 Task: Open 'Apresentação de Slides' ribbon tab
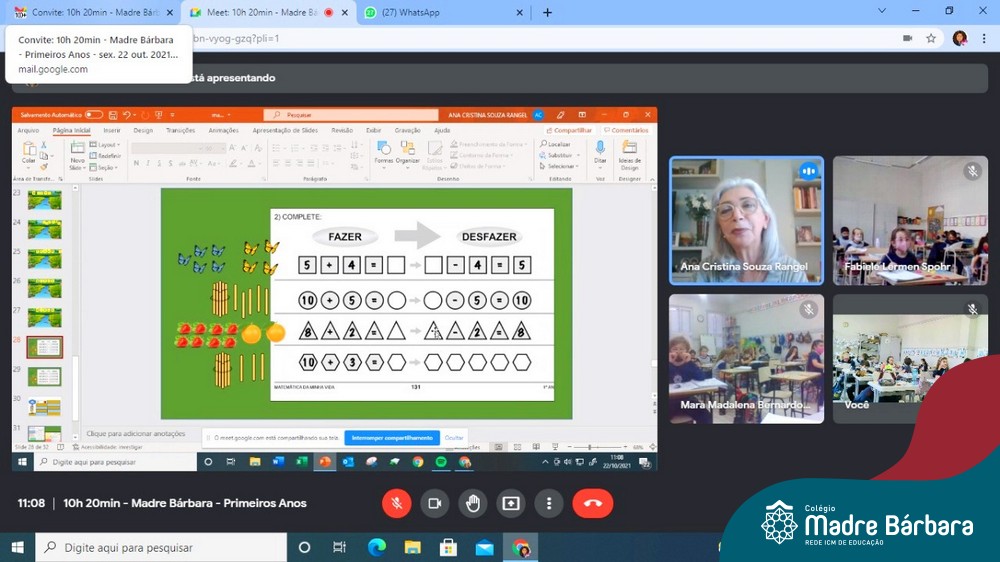(285, 130)
